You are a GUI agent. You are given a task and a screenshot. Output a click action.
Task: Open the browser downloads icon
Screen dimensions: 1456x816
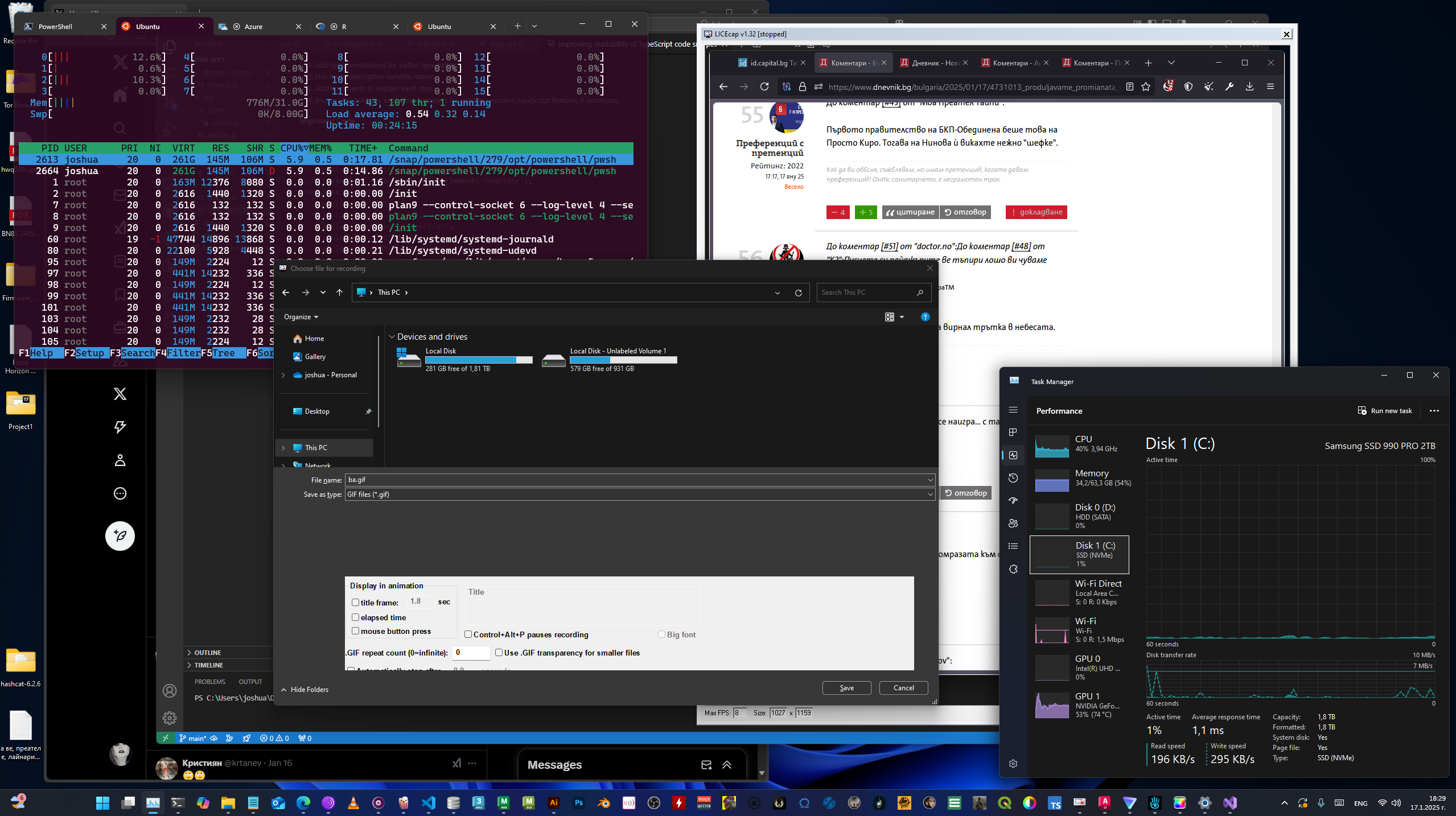[x=1249, y=86]
